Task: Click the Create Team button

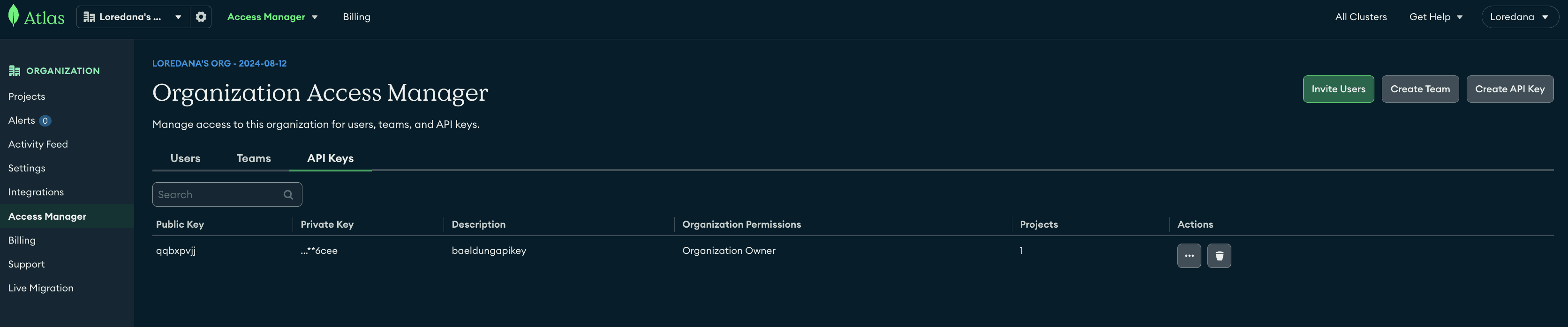Action: click(x=1419, y=89)
